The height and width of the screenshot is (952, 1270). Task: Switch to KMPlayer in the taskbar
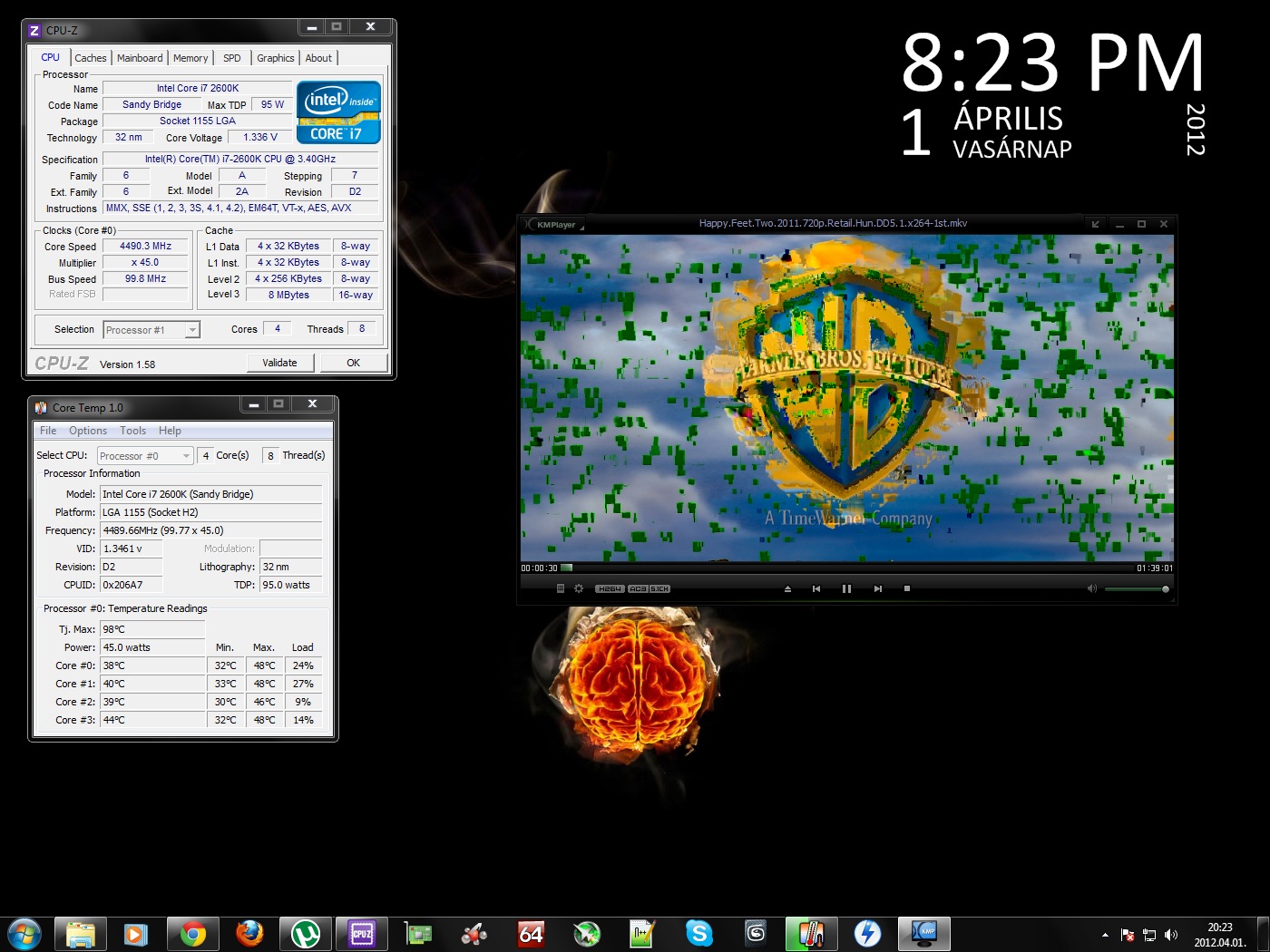point(924,934)
